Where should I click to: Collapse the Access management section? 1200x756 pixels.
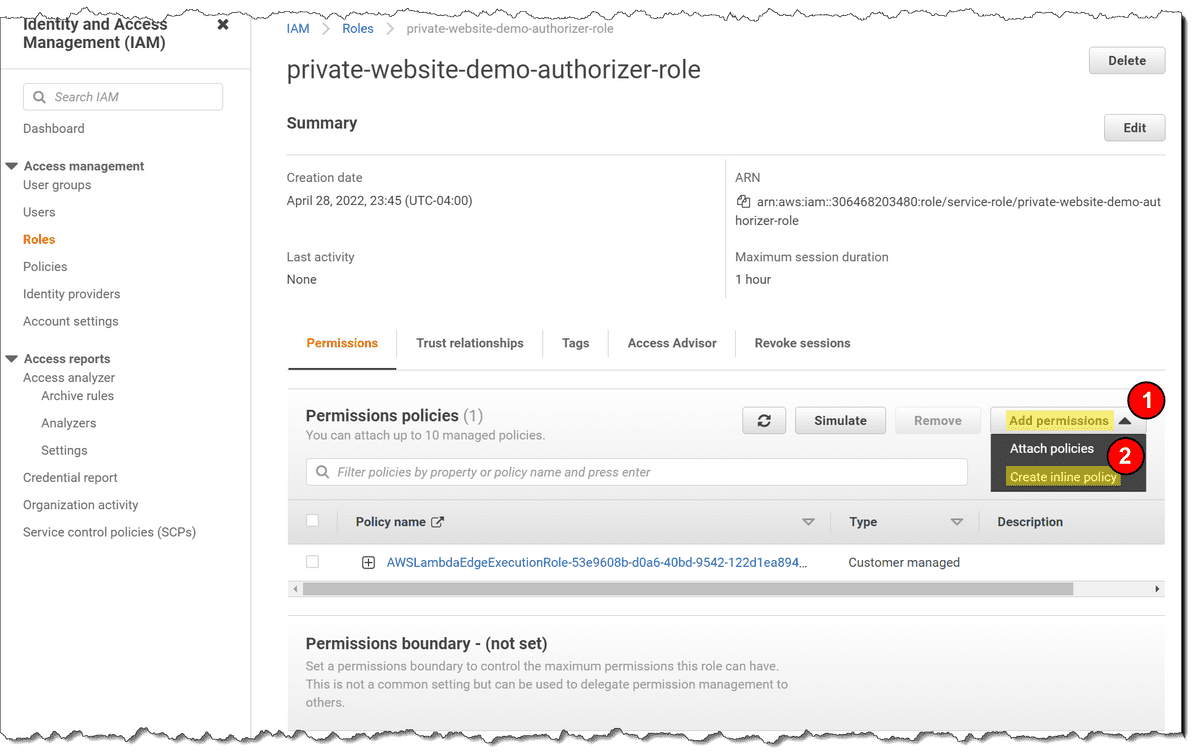pos(12,166)
